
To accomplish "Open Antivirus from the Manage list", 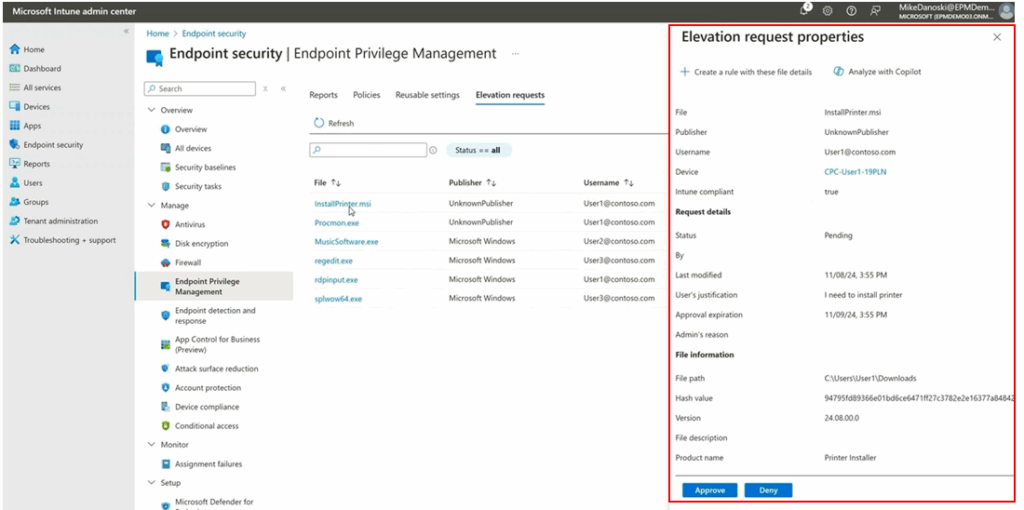I will (x=189, y=224).
